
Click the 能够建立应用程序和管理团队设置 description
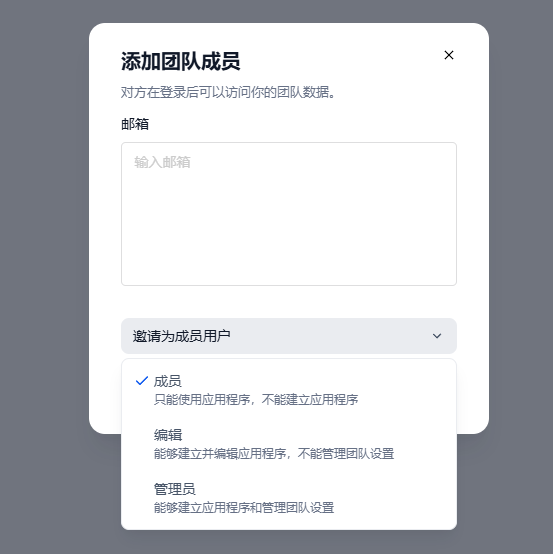(x=244, y=508)
